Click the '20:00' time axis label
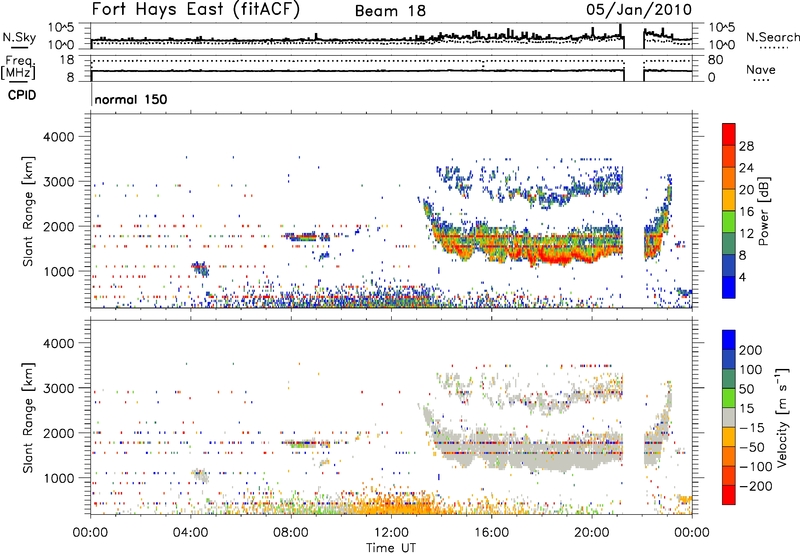800x554 pixels. (x=592, y=533)
